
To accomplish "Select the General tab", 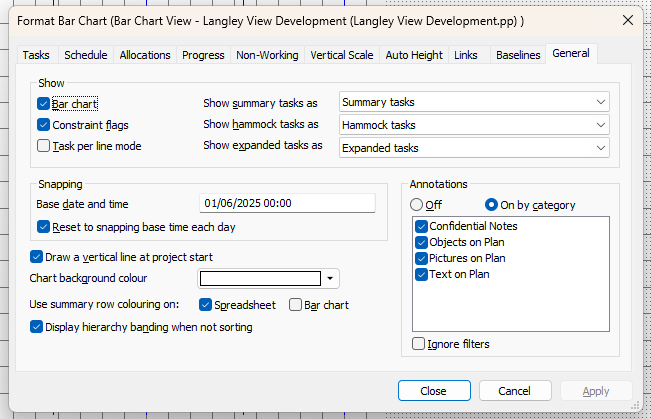I will tap(571, 54).
